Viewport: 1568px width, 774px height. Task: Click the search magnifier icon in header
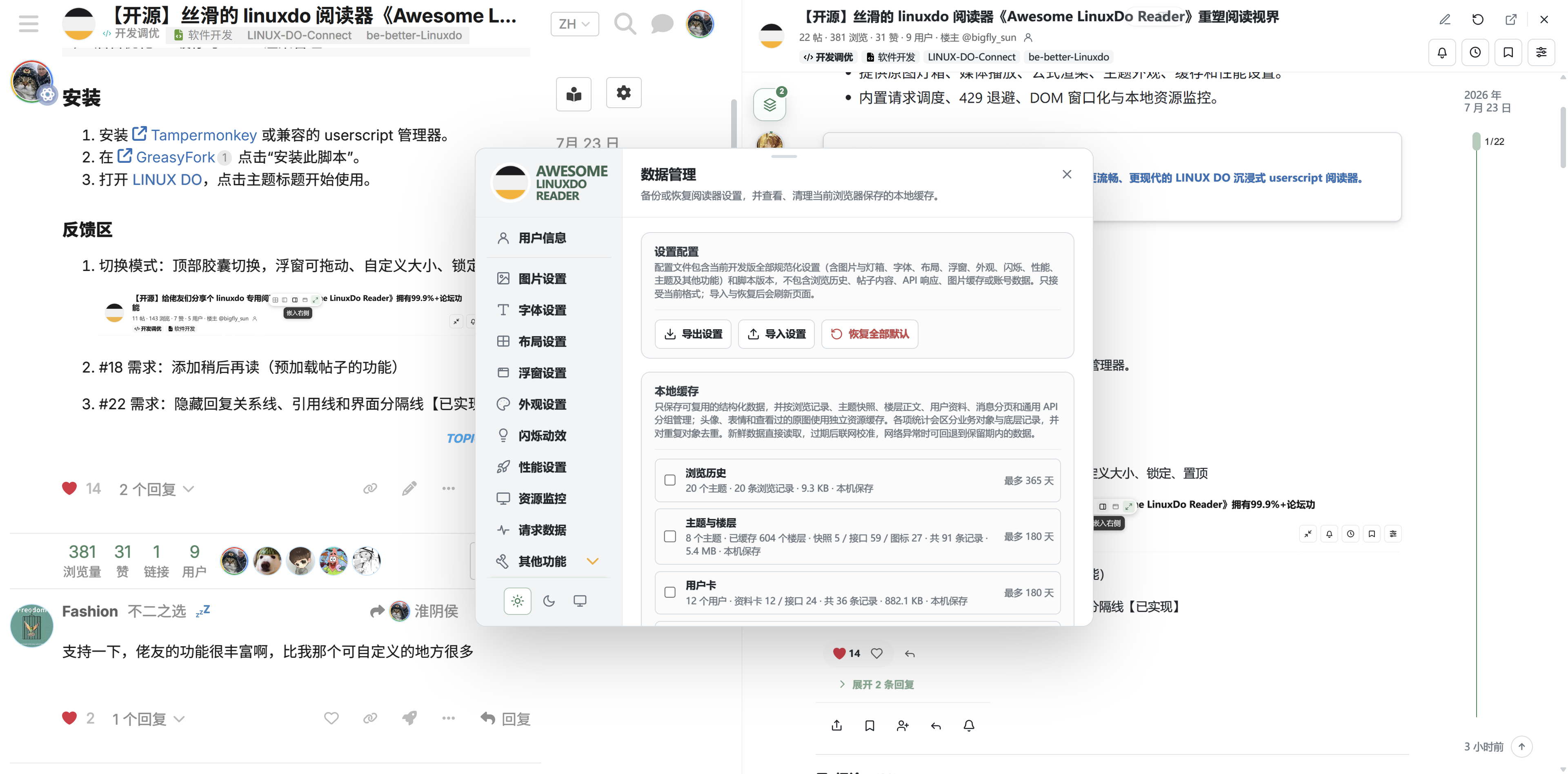click(x=625, y=24)
